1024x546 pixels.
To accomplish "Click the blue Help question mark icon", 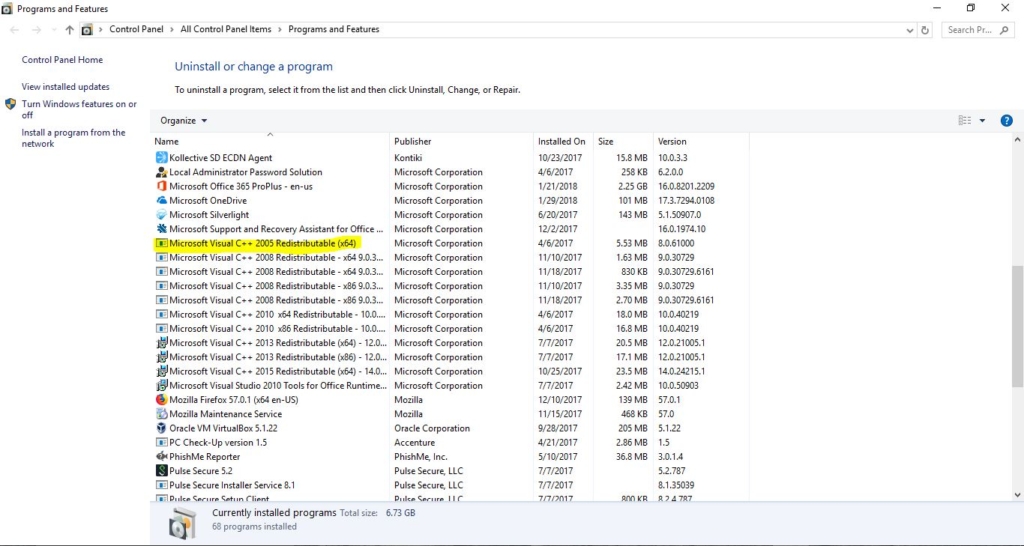I will (x=1006, y=121).
